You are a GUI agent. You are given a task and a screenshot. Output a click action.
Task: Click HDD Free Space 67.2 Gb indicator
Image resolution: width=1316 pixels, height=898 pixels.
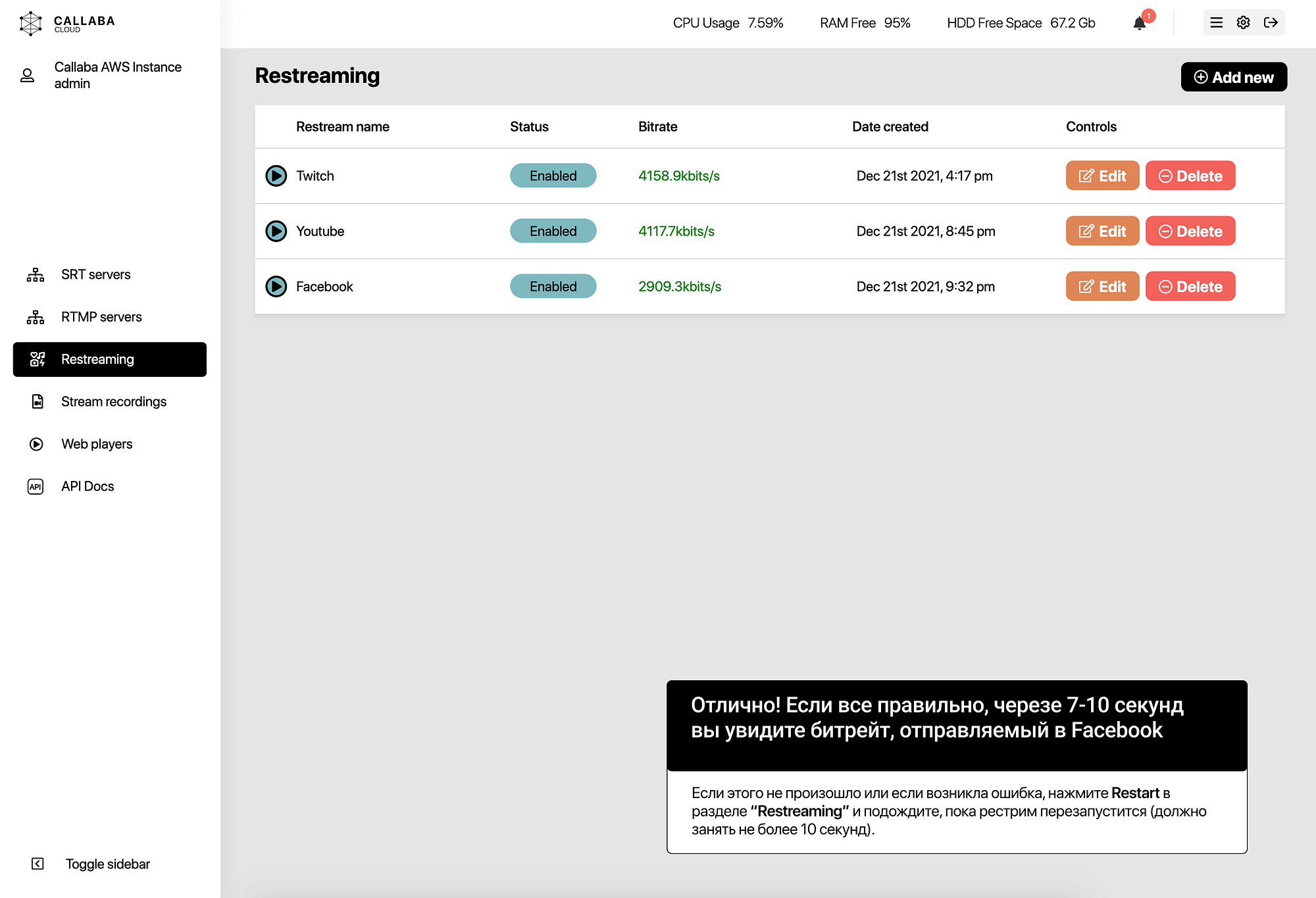[x=1021, y=23]
